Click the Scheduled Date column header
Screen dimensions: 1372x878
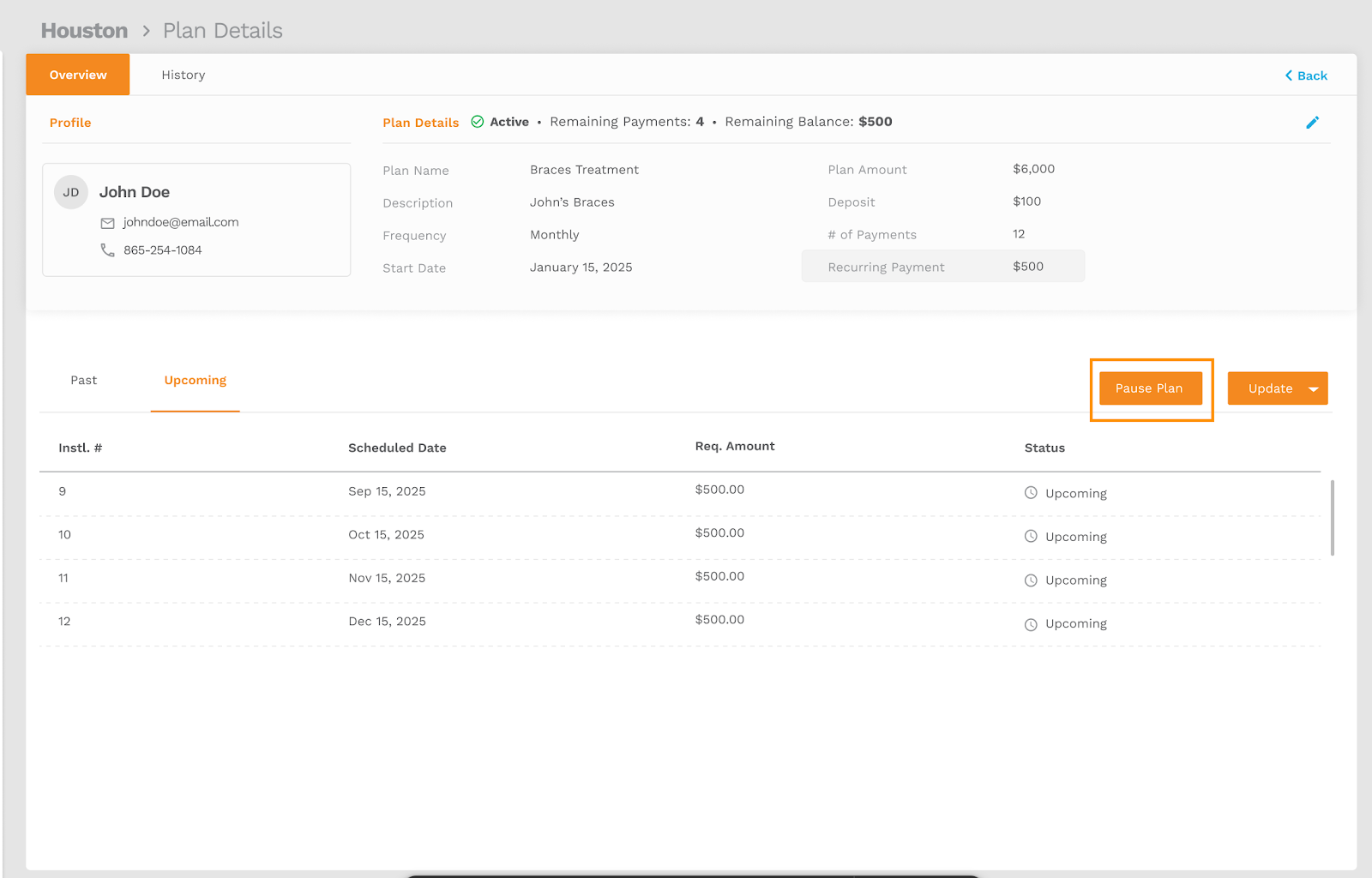pos(397,448)
